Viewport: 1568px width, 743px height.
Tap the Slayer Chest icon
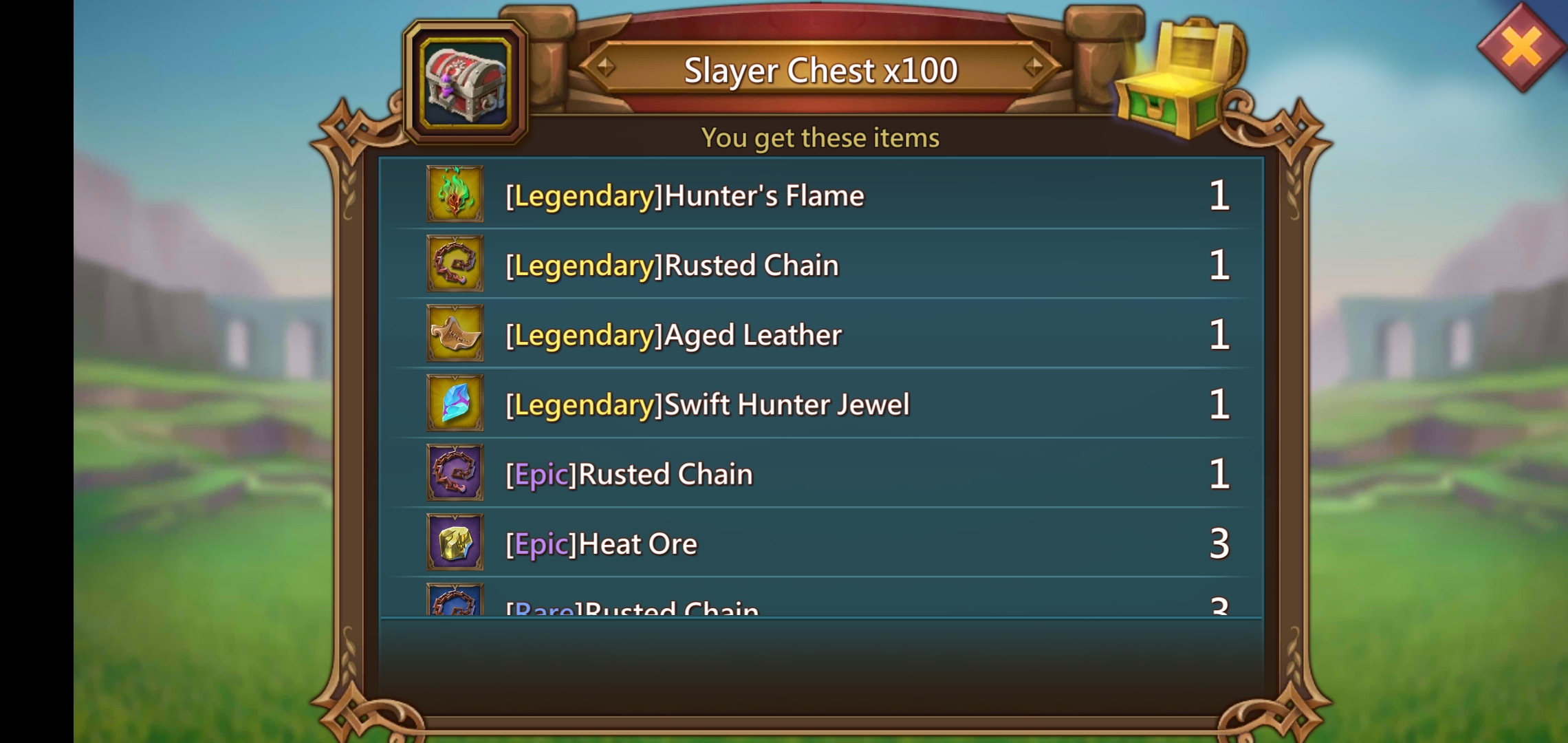pyautogui.click(x=466, y=83)
